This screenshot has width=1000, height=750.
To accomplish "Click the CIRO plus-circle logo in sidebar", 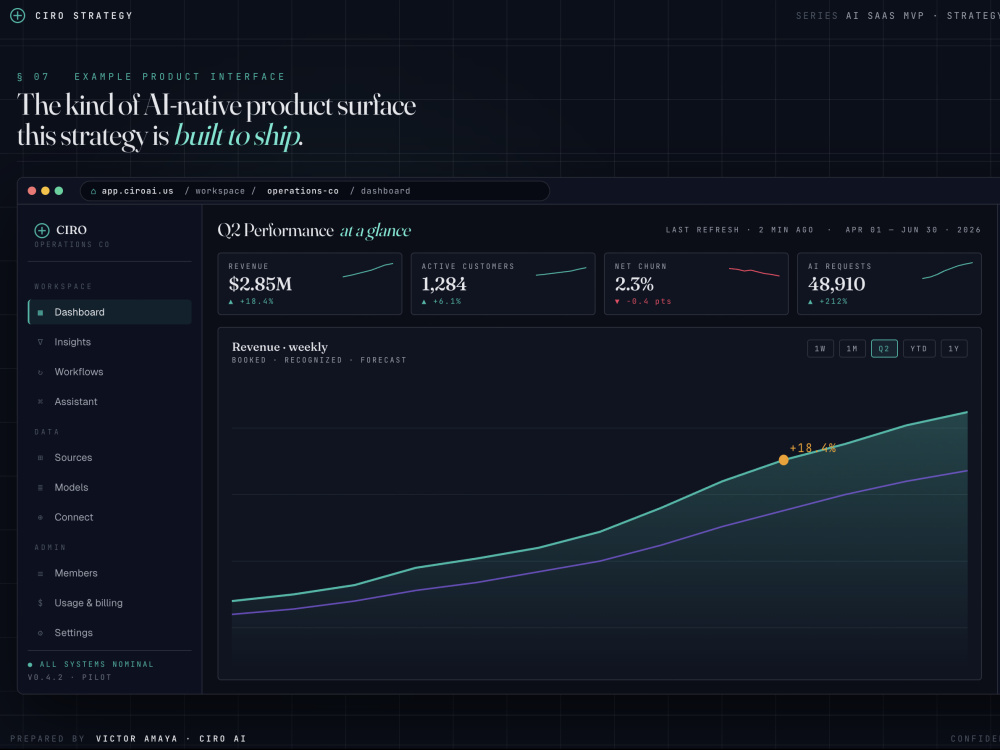I will (41, 230).
